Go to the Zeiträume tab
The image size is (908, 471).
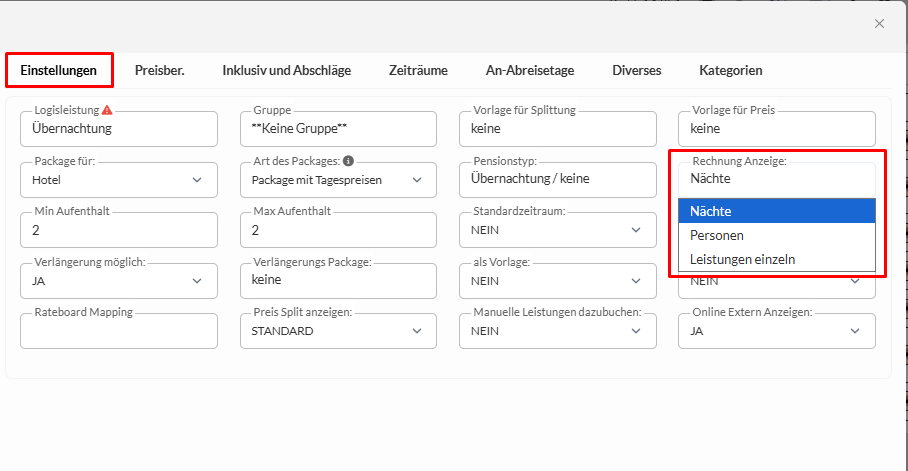[x=418, y=70]
